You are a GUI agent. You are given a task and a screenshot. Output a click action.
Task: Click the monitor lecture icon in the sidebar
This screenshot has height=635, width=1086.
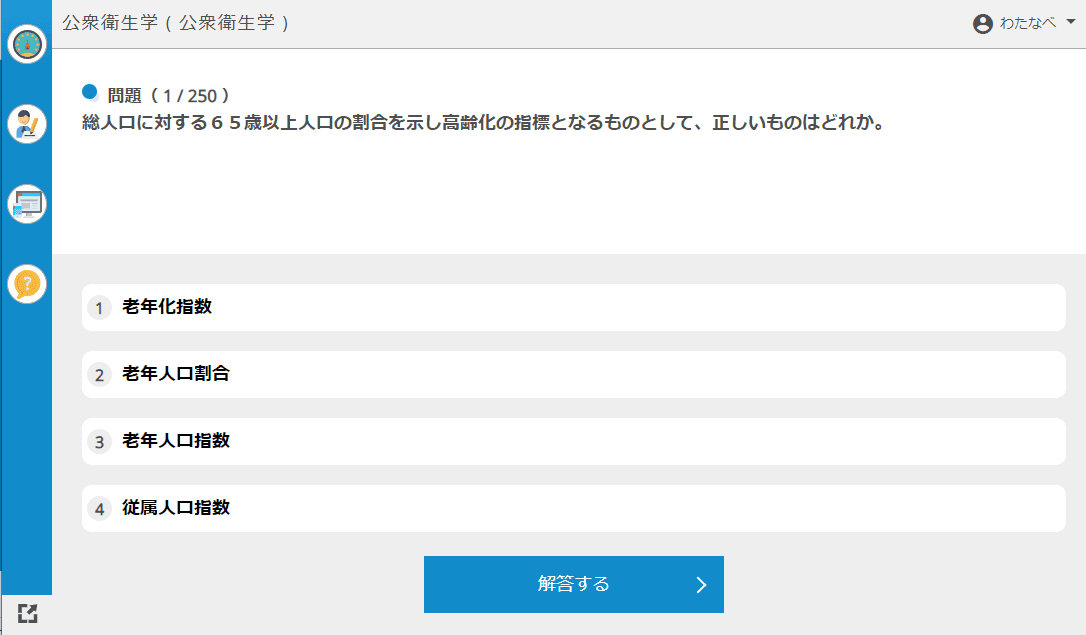tap(26, 203)
